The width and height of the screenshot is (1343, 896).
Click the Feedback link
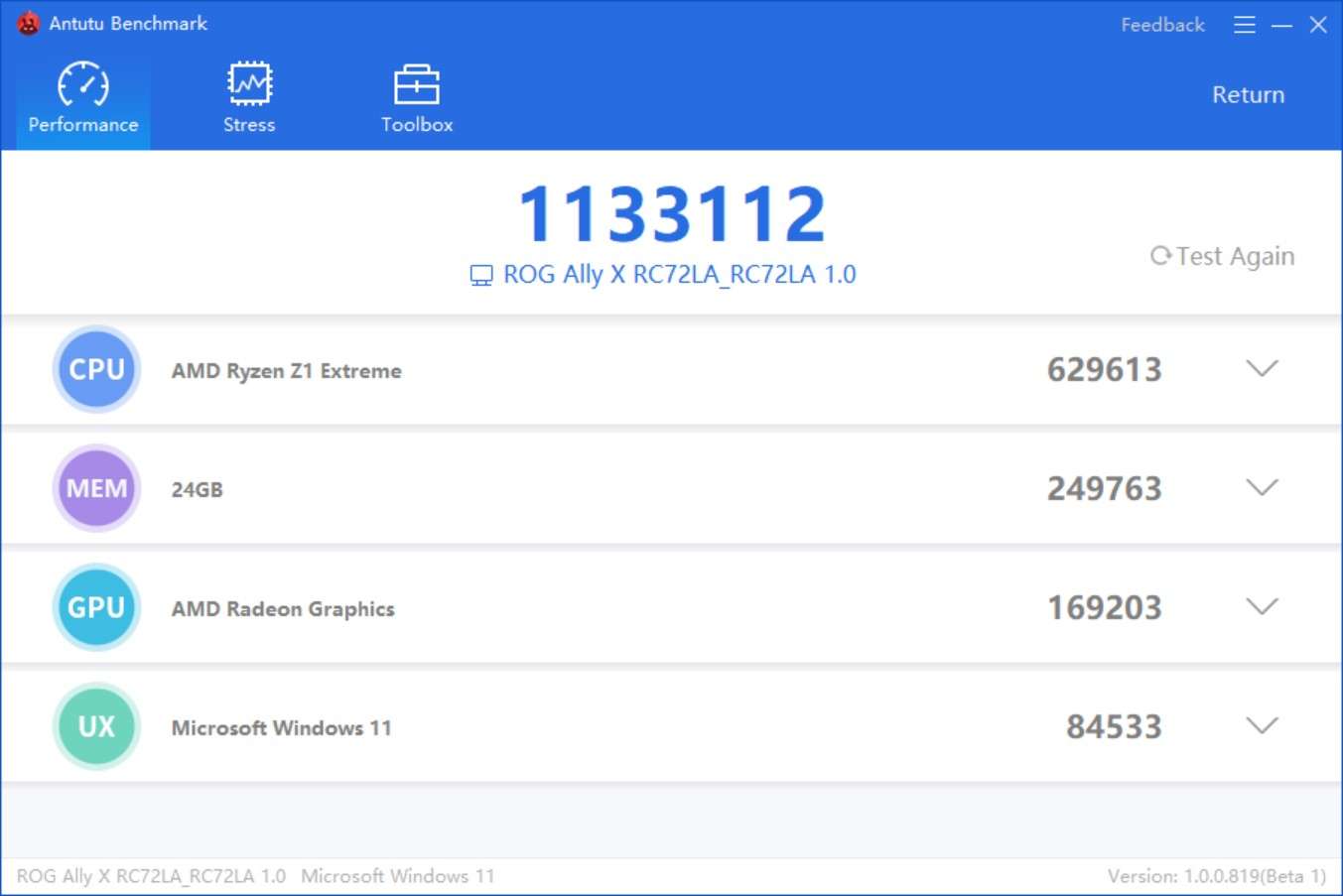point(1162,25)
